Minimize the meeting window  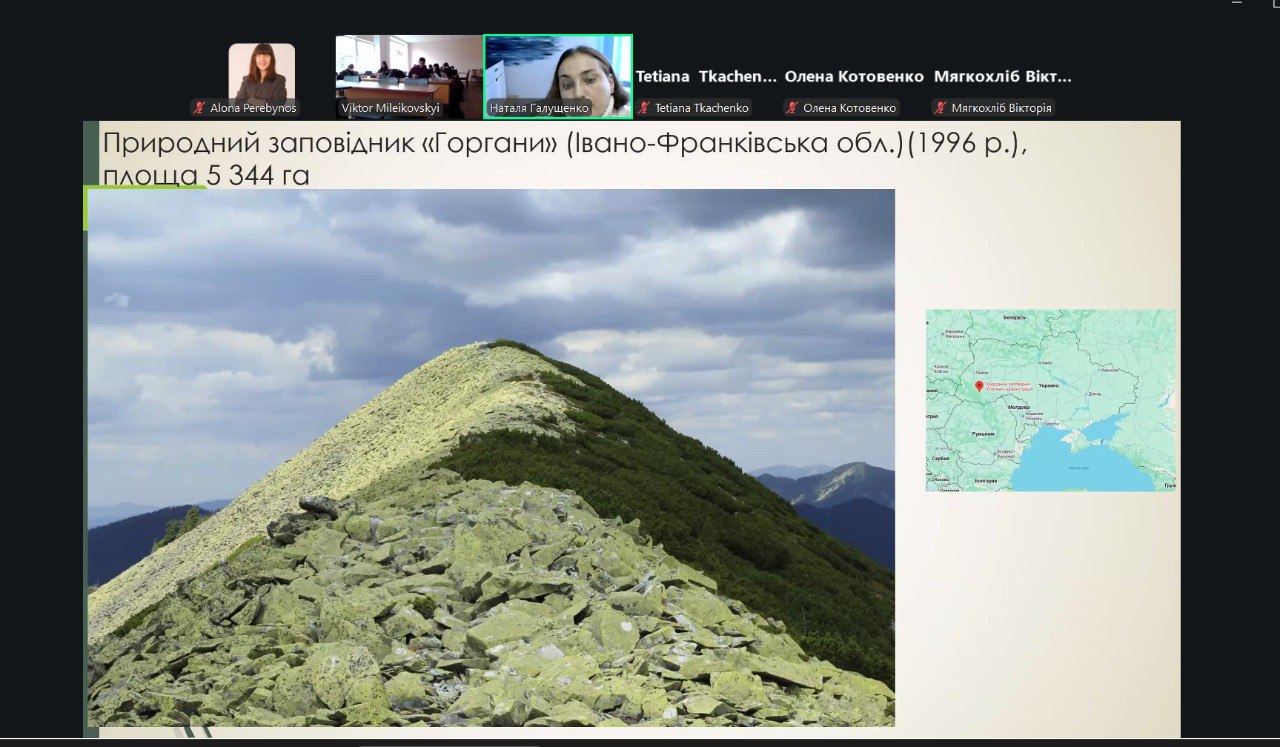pyautogui.click(x=1238, y=4)
